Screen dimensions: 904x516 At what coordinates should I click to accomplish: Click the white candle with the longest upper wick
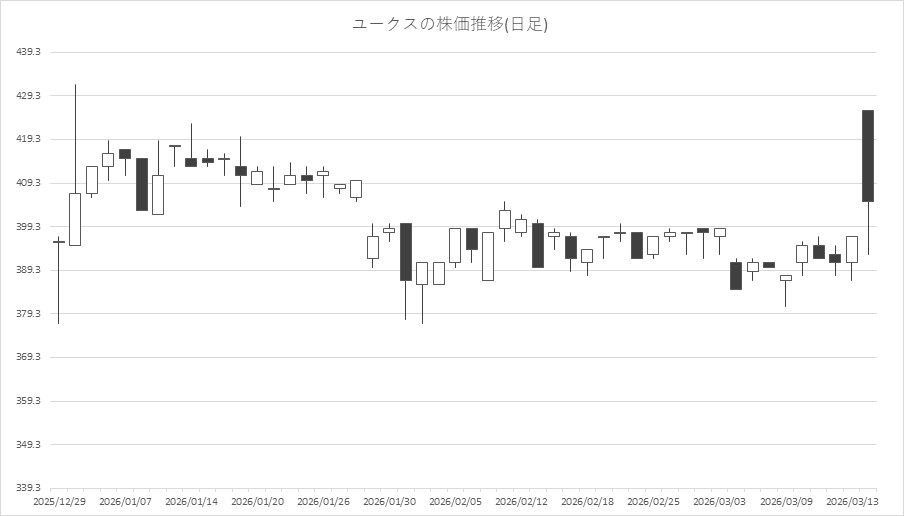pos(75,219)
